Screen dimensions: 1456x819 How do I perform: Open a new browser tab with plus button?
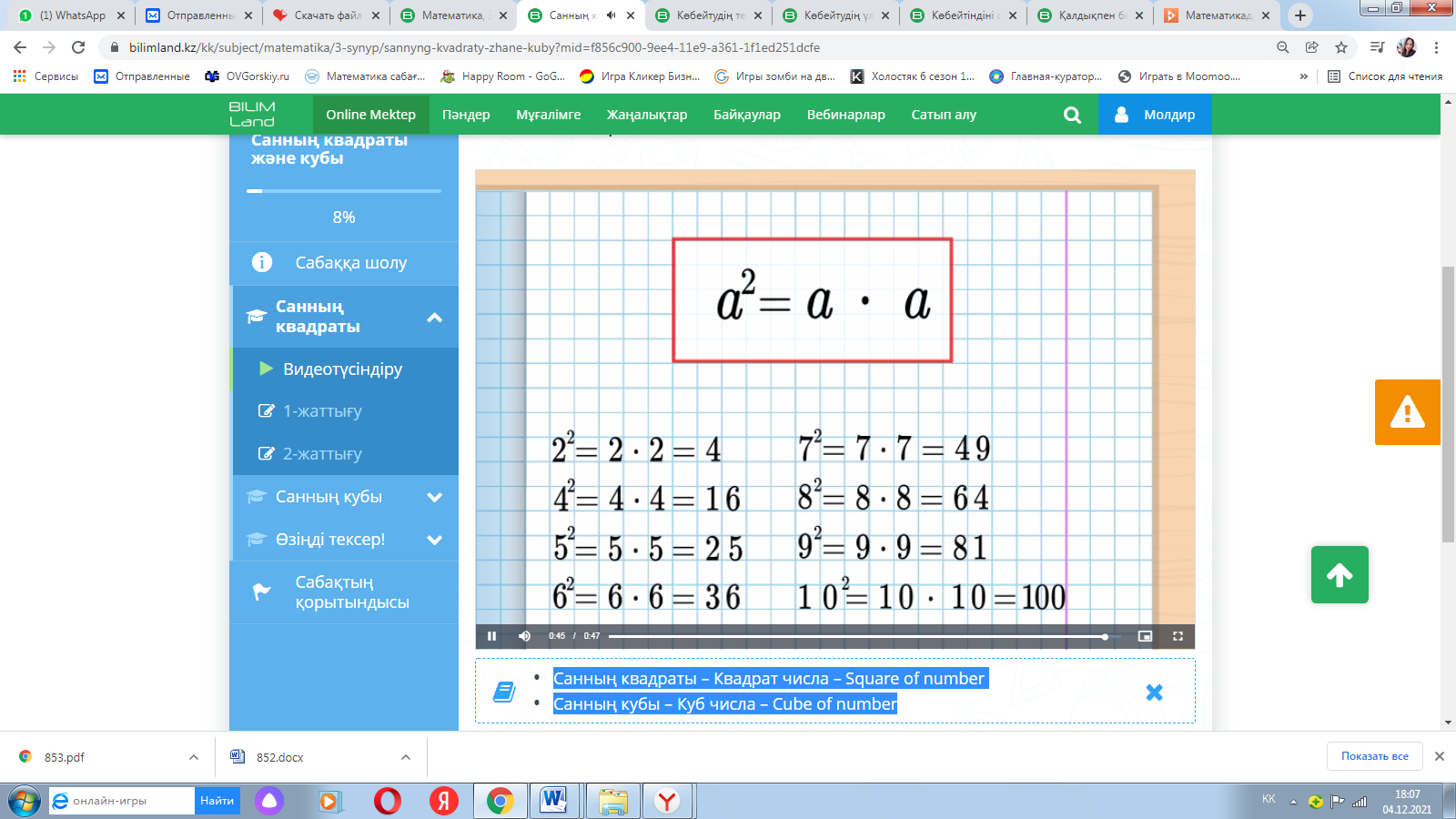pyautogui.click(x=1300, y=15)
